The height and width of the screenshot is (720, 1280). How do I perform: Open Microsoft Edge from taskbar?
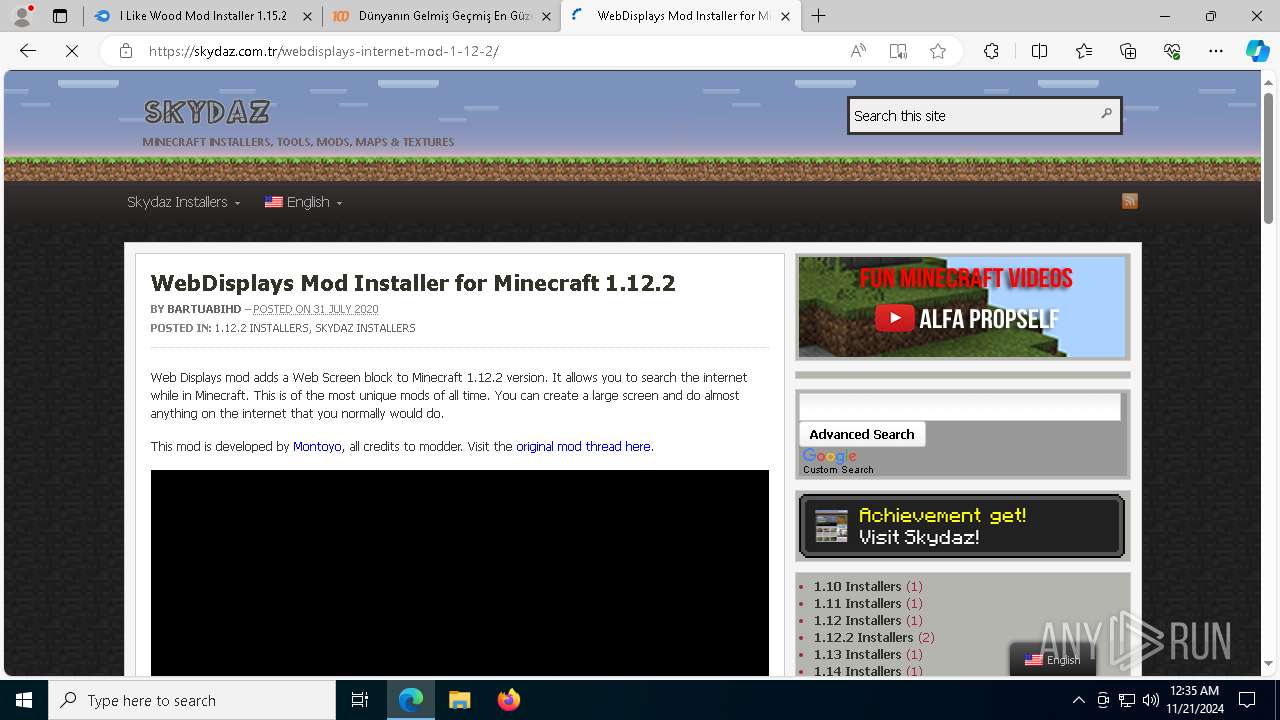411,700
